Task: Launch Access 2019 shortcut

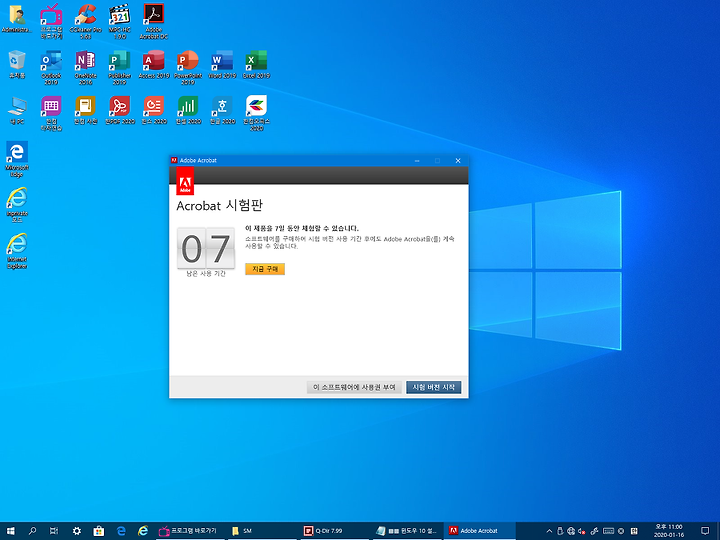Action: tap(154, 64)
